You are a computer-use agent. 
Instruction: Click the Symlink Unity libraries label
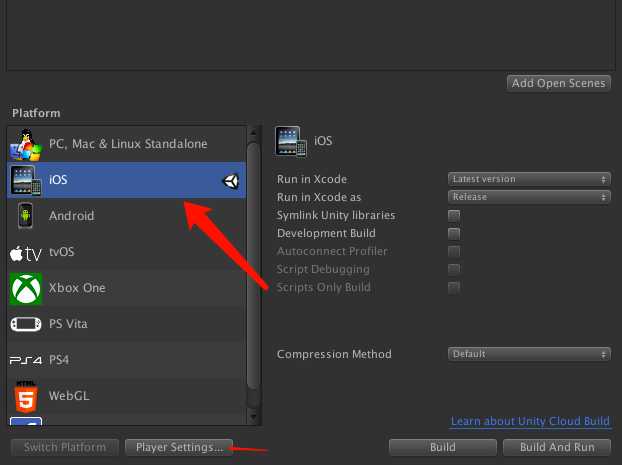point(336,215)
